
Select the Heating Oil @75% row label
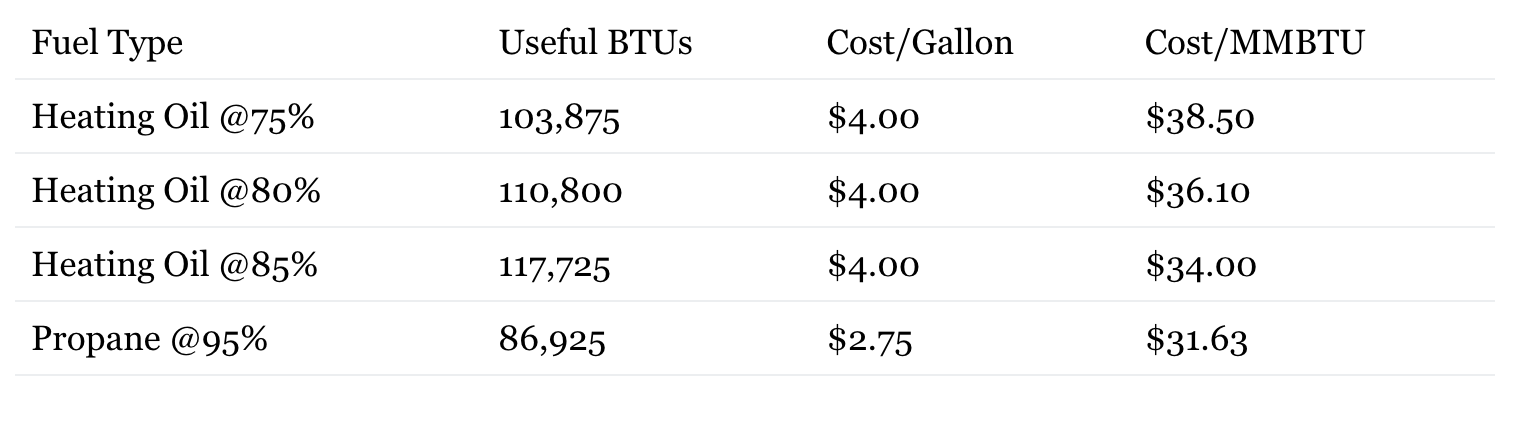coord(173,117)
